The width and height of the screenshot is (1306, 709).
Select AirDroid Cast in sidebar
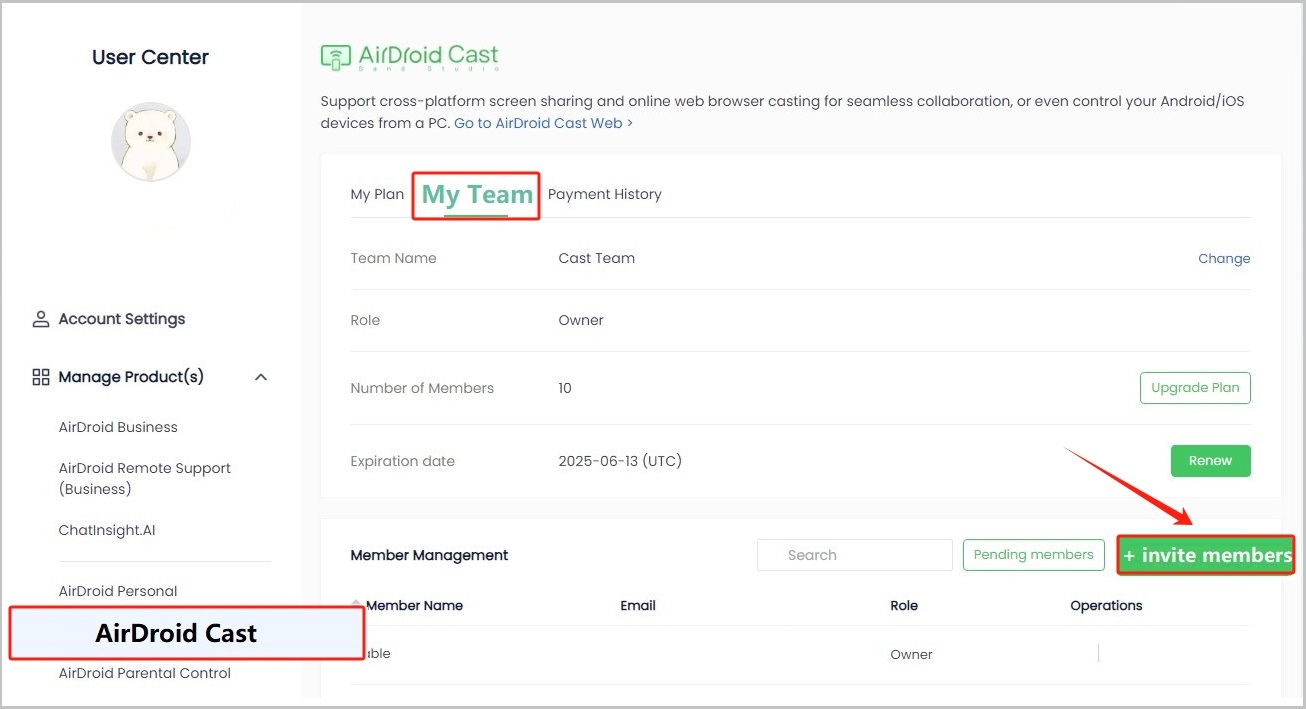(x=187, y=633)
